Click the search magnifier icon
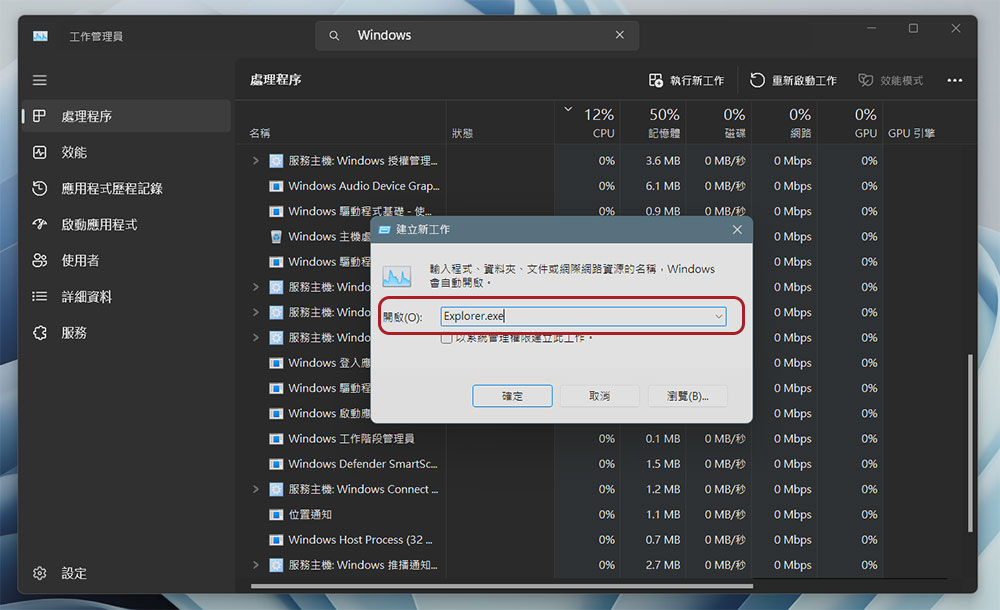 (334, 36)
